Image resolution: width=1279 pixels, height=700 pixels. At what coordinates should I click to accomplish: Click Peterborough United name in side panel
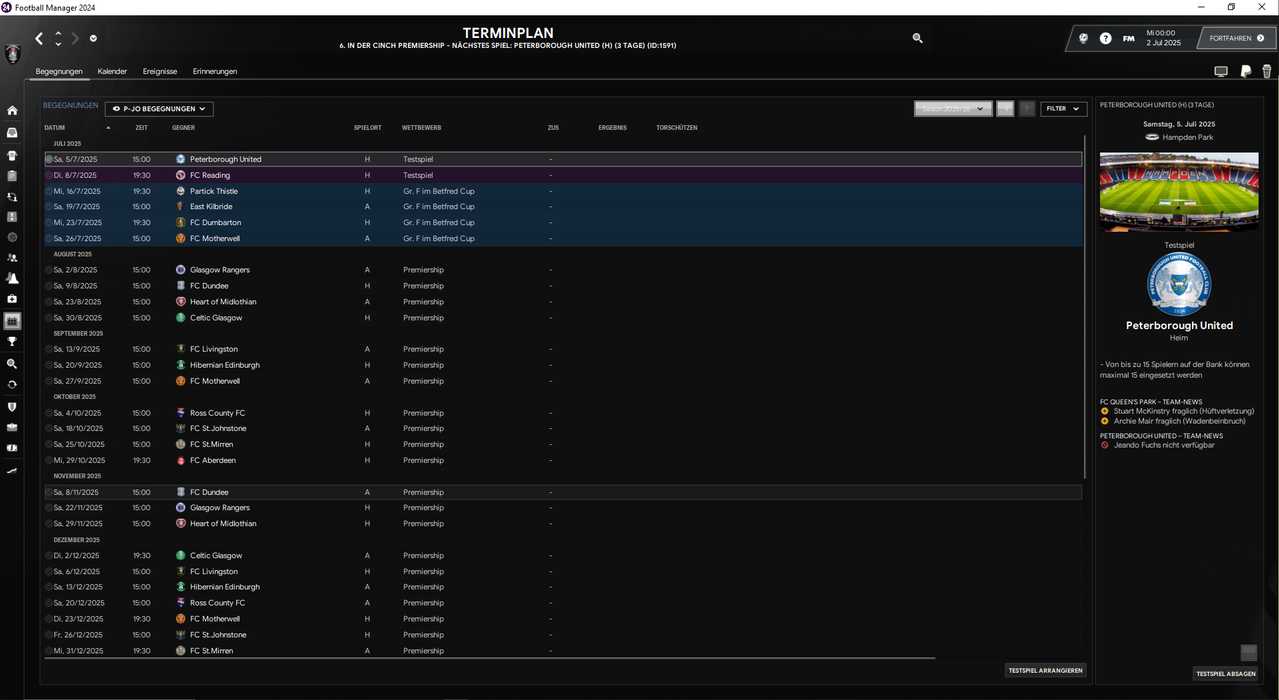point(1179,325)
